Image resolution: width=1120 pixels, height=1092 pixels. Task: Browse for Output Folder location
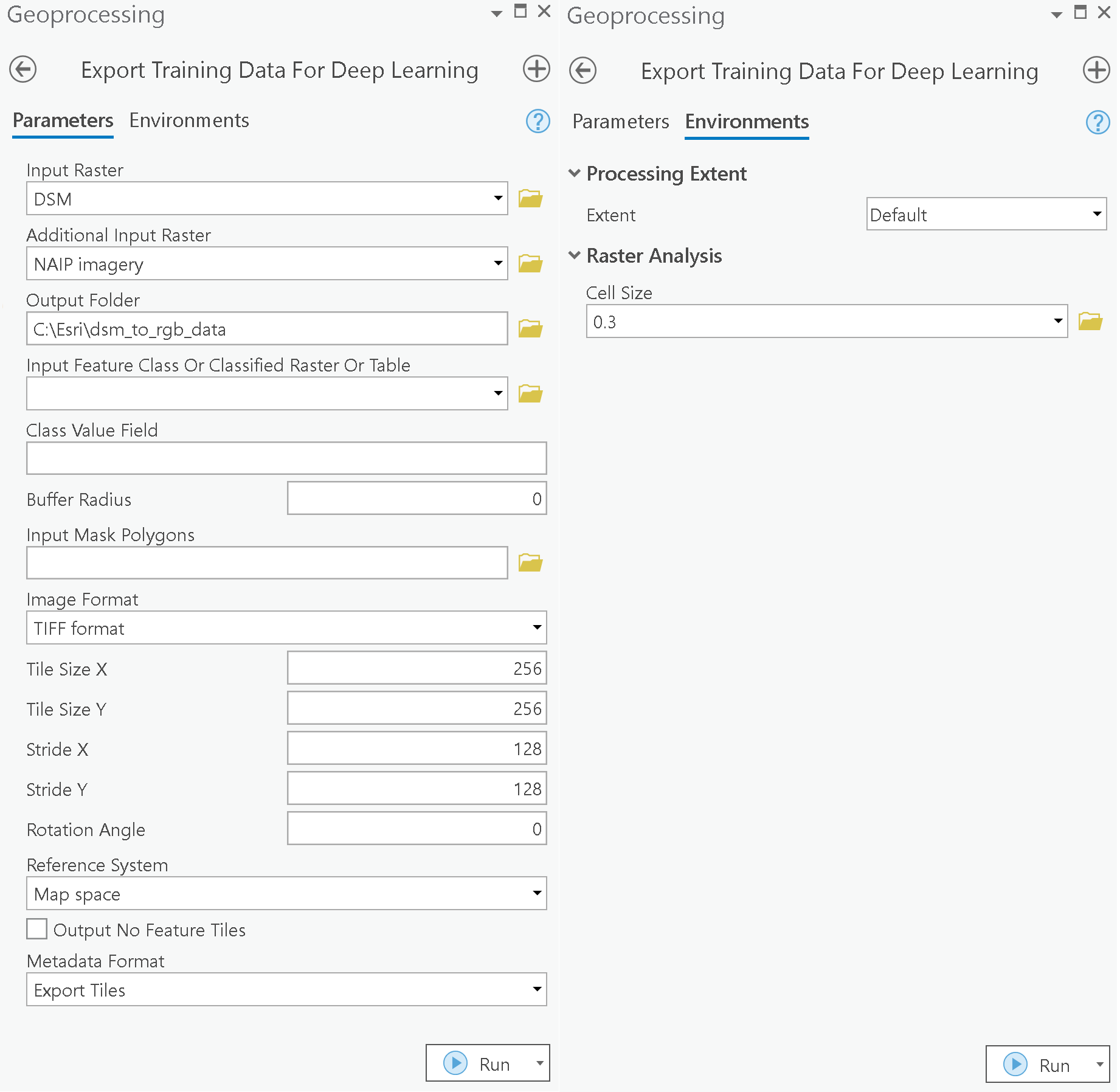point(530,329)
